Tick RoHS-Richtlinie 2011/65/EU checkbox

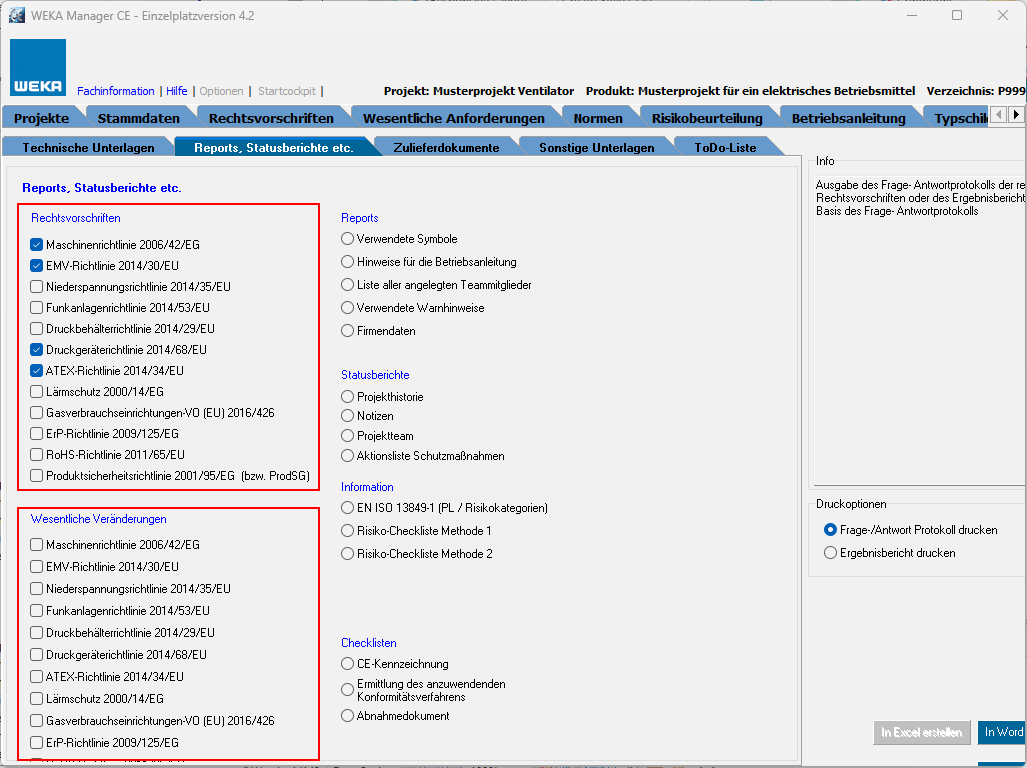click(x=37, y=454)
